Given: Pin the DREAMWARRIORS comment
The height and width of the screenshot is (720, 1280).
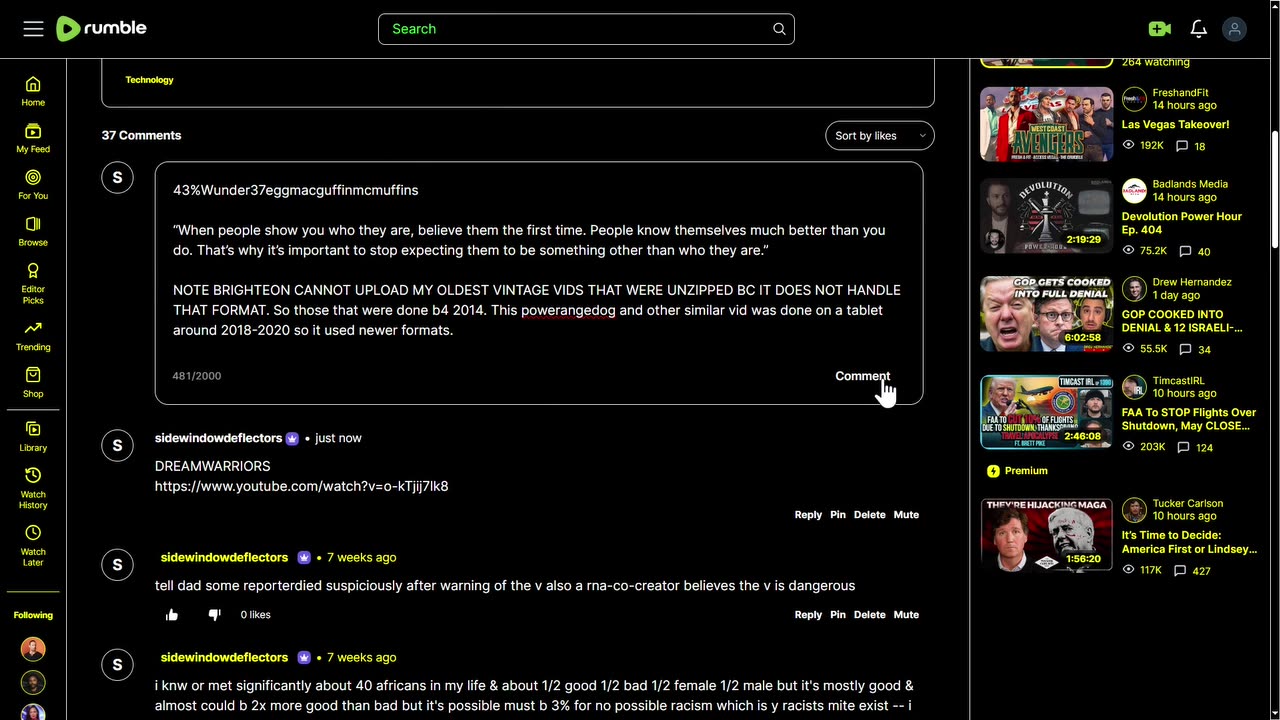Looking at the screenshot, I should [838, 515].
